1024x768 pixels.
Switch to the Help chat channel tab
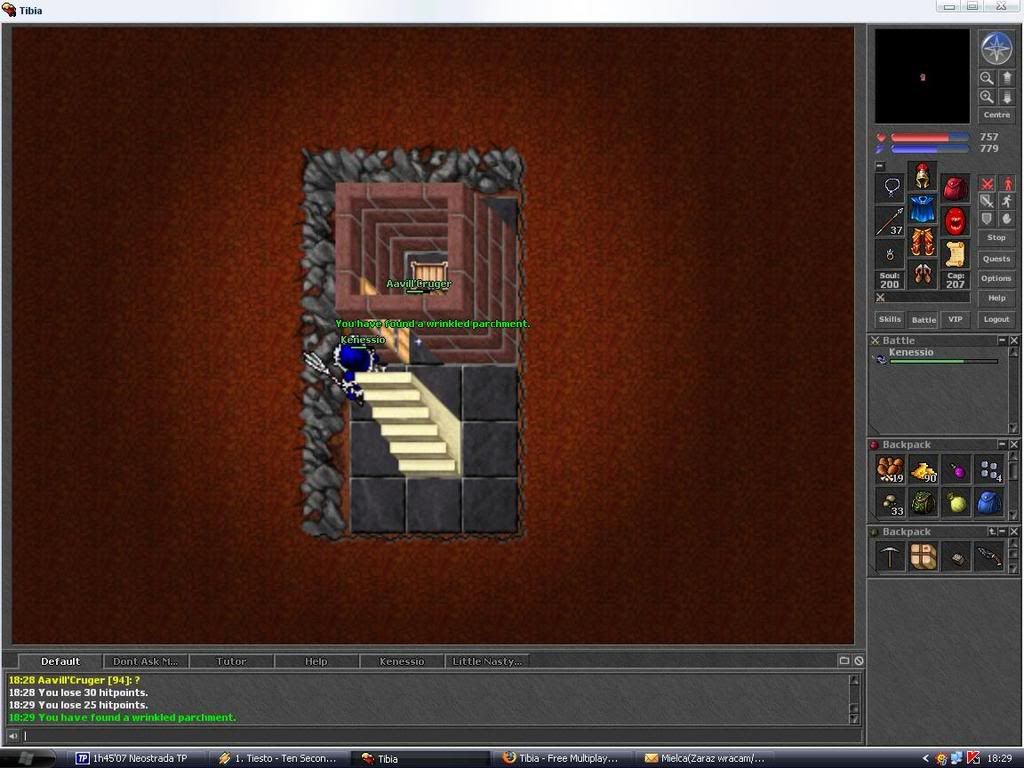316,661
